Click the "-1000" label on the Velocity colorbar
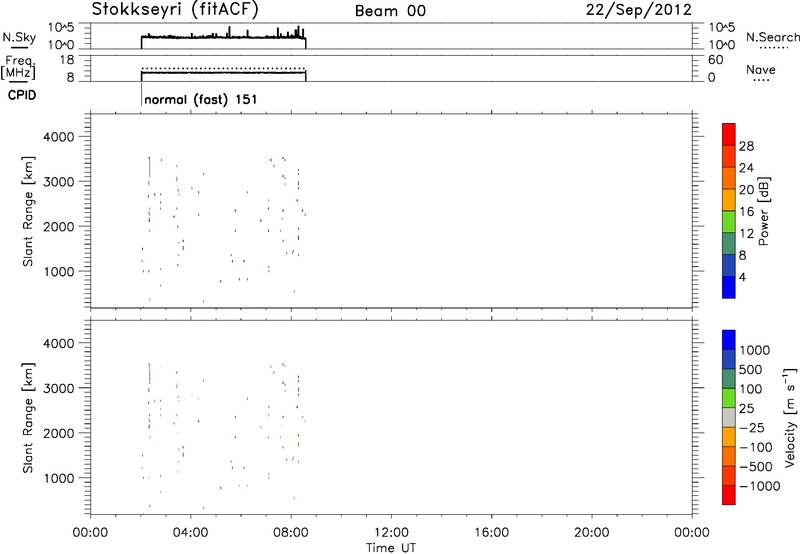This screenshot has height=554, width=800. point(760,486)
